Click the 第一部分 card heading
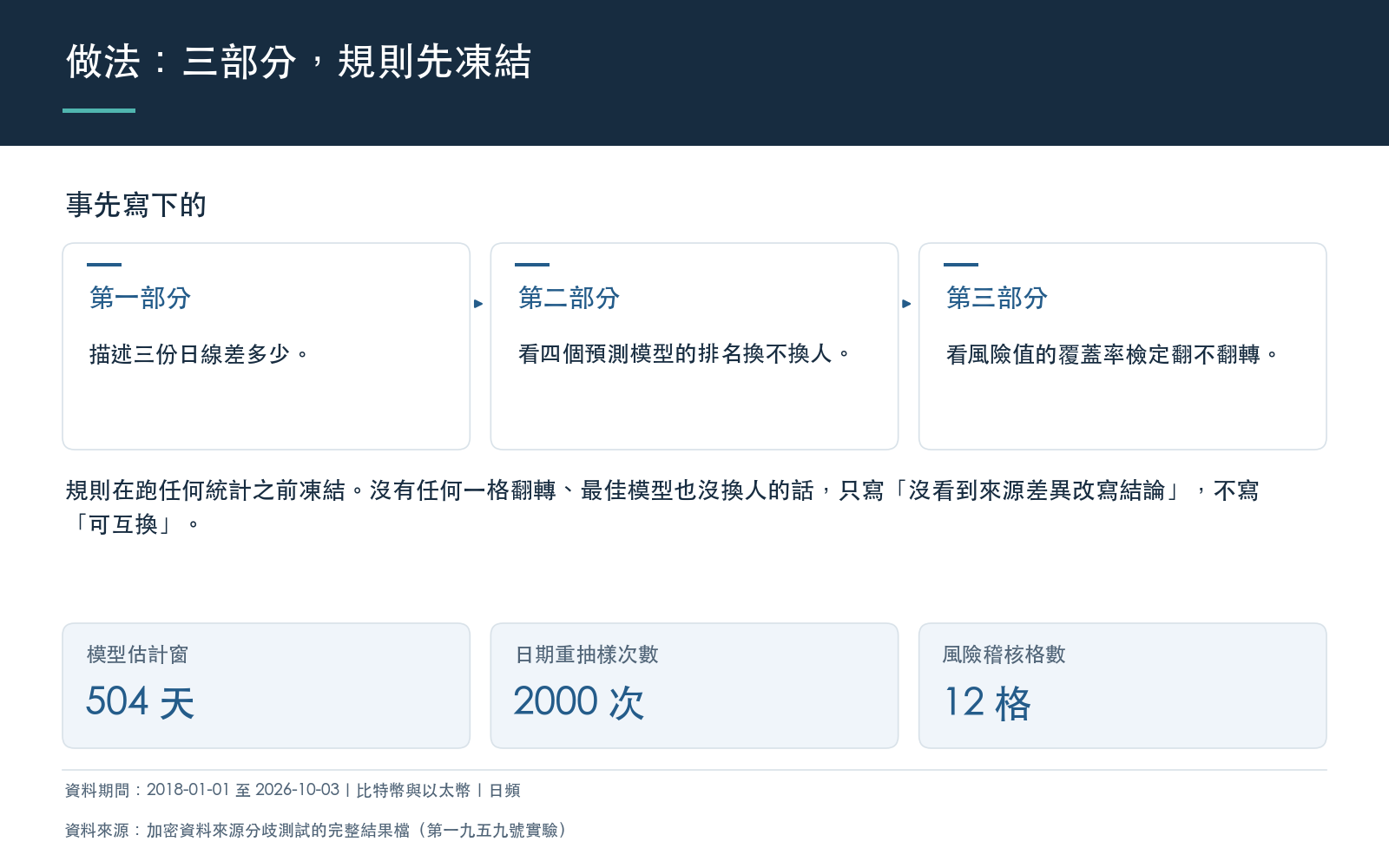The width and height of the screenshot is (1389, 868). (140, 298)
